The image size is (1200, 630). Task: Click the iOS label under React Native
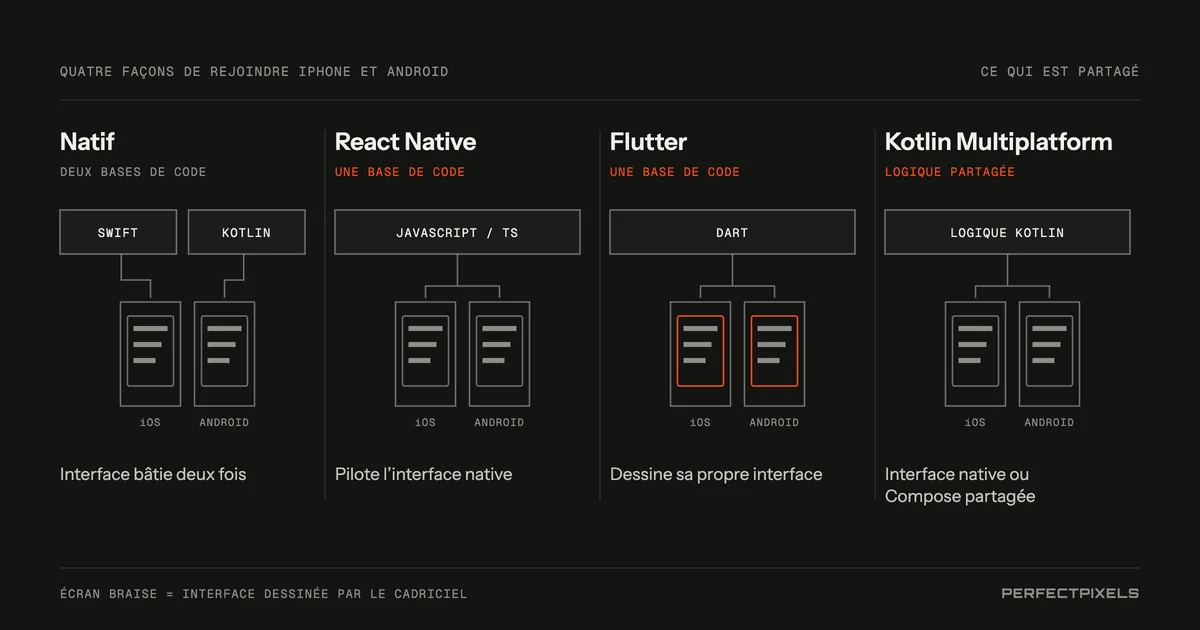click(425, 423)
